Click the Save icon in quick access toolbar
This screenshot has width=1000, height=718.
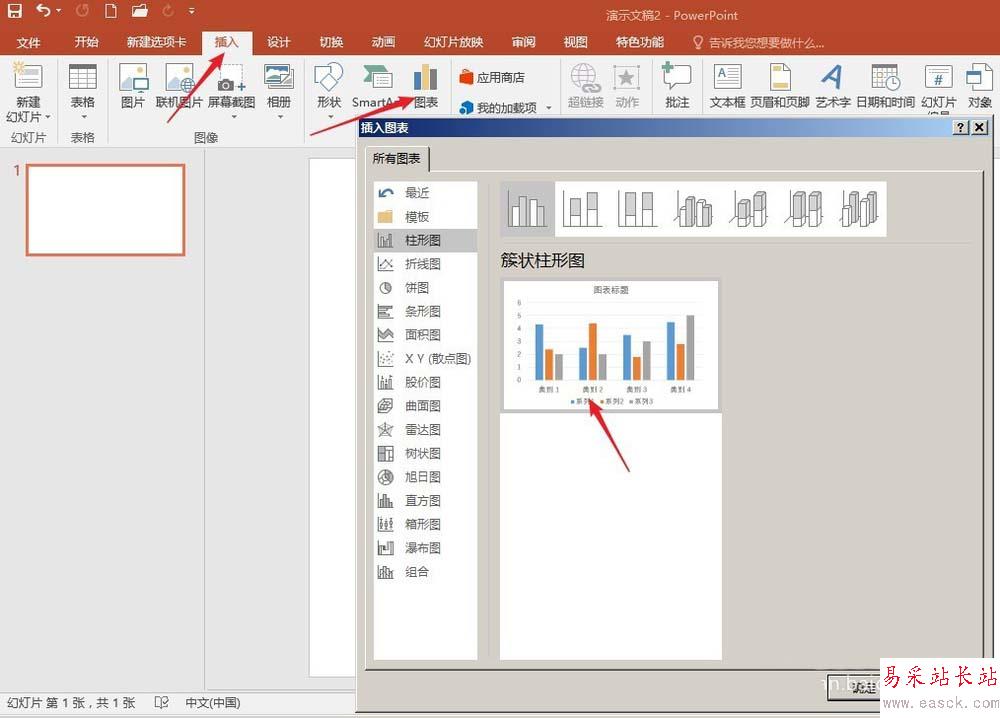14,10
